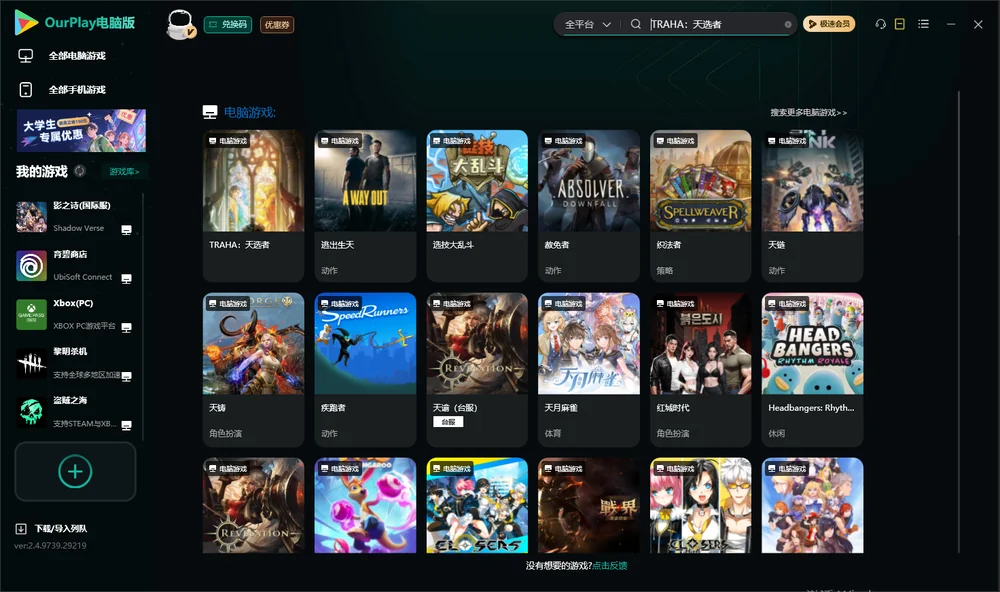The width and height of the screenshot is (1000, 592).
Task: Refresh the 我的游戏 list
Action: (x=80, y=171)
